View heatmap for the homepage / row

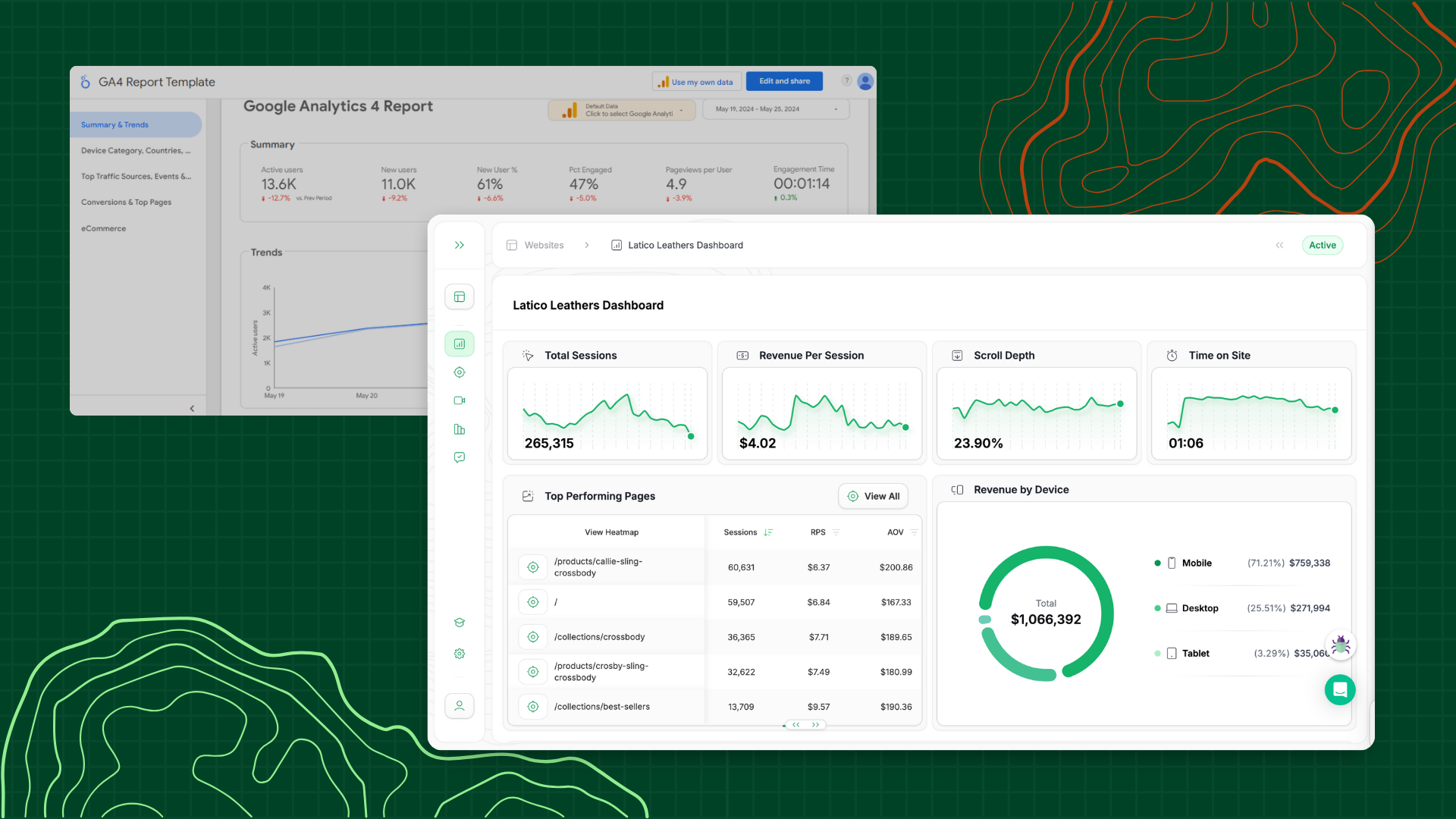click(533, 602)
